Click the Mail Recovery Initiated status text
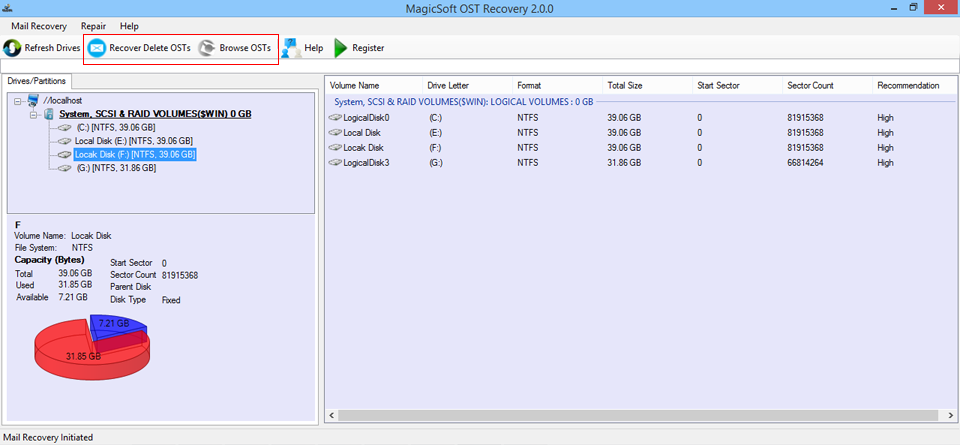 [48, 437]
